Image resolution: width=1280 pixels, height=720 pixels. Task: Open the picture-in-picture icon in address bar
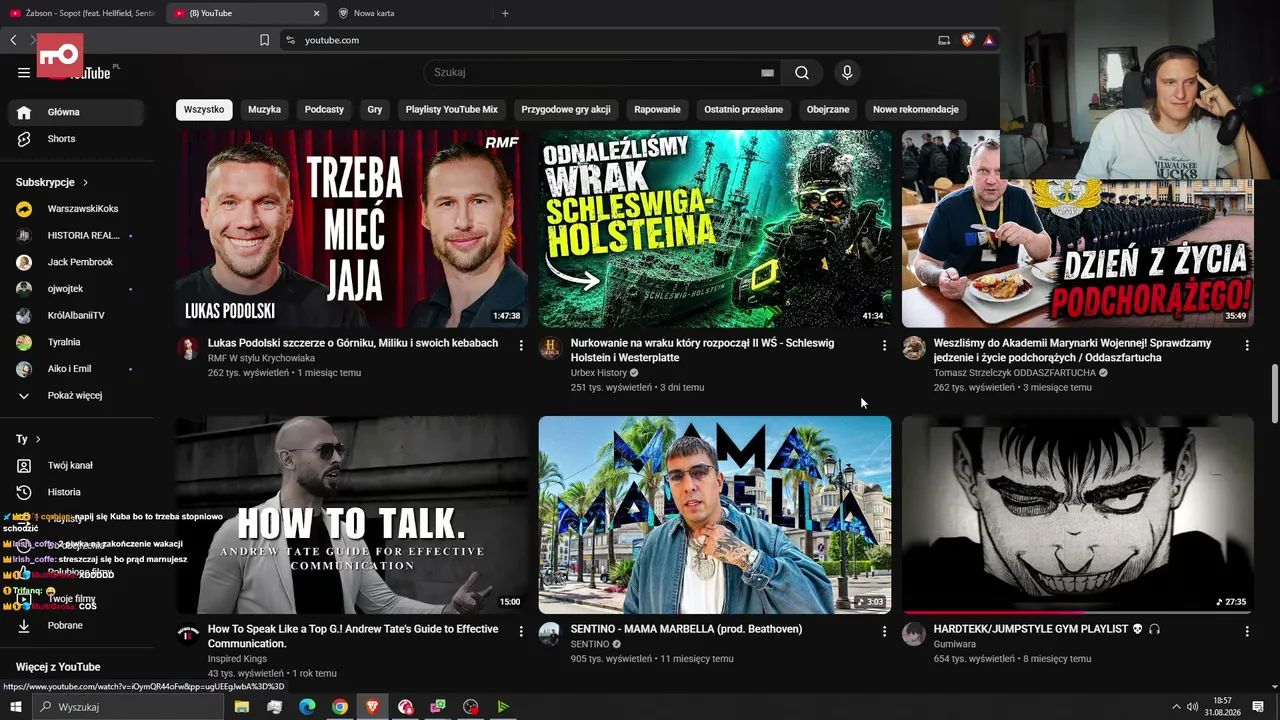point(944,40)
